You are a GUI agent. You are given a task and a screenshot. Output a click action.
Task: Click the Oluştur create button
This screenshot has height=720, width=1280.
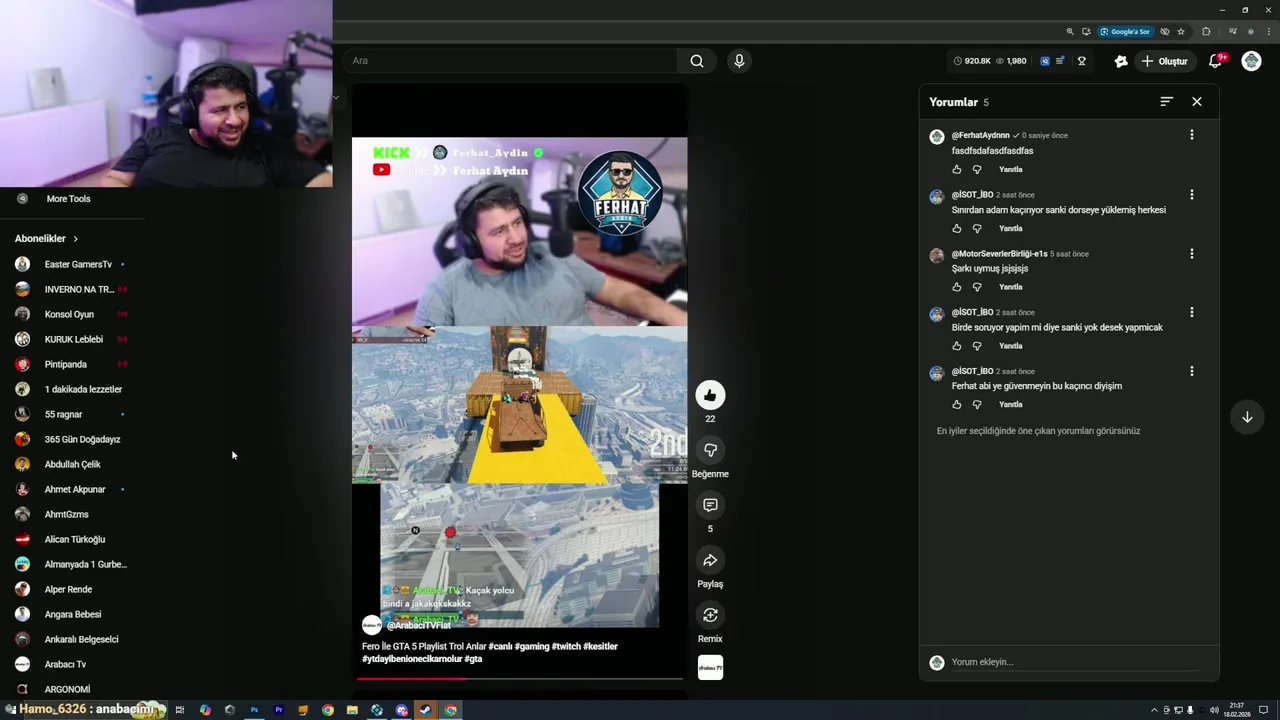coord(1164,61)
